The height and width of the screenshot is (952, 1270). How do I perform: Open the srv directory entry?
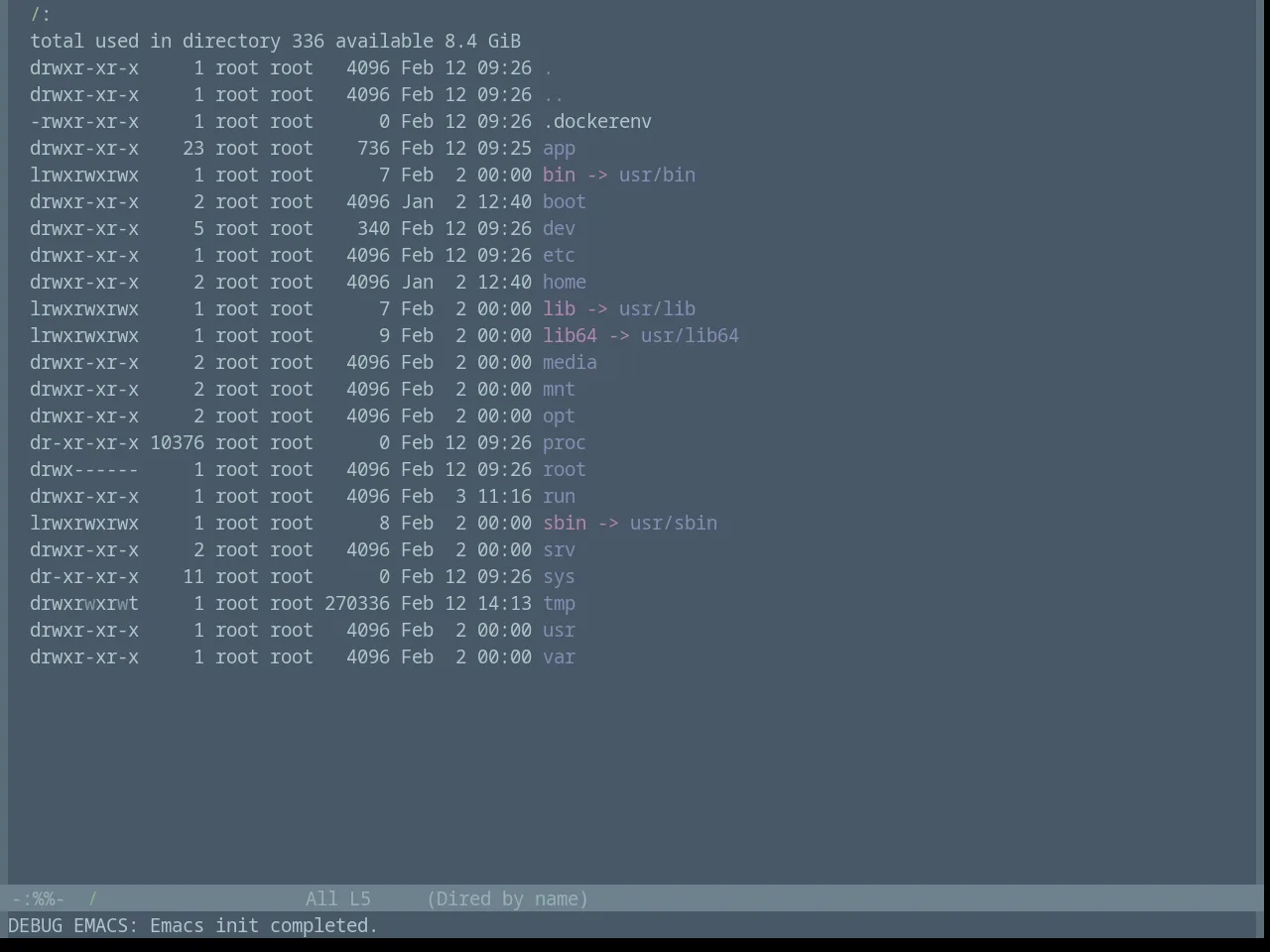coord(559,550)
